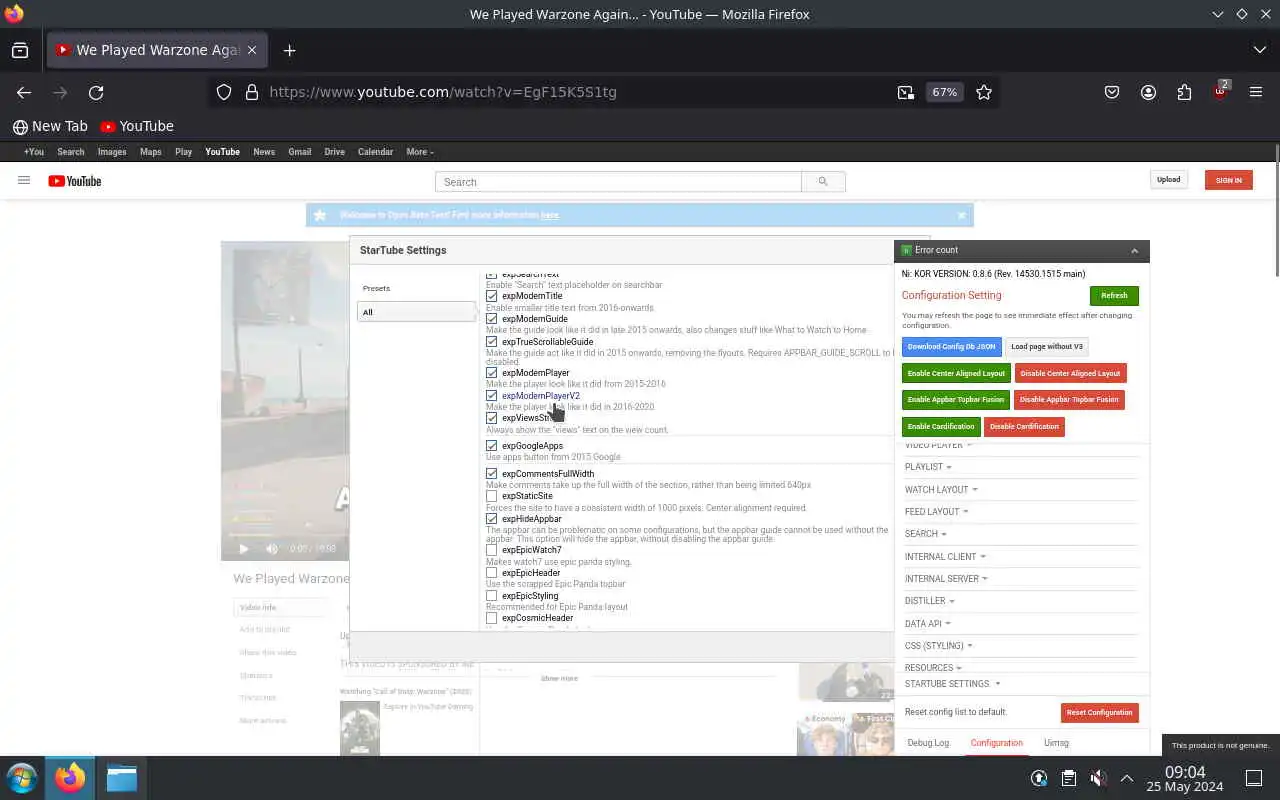Viewport: 1280px width, 800px height.
Task: Uncheck the expModernTitle checkbox
Action: pyautogui.click(x=491, y=296)
